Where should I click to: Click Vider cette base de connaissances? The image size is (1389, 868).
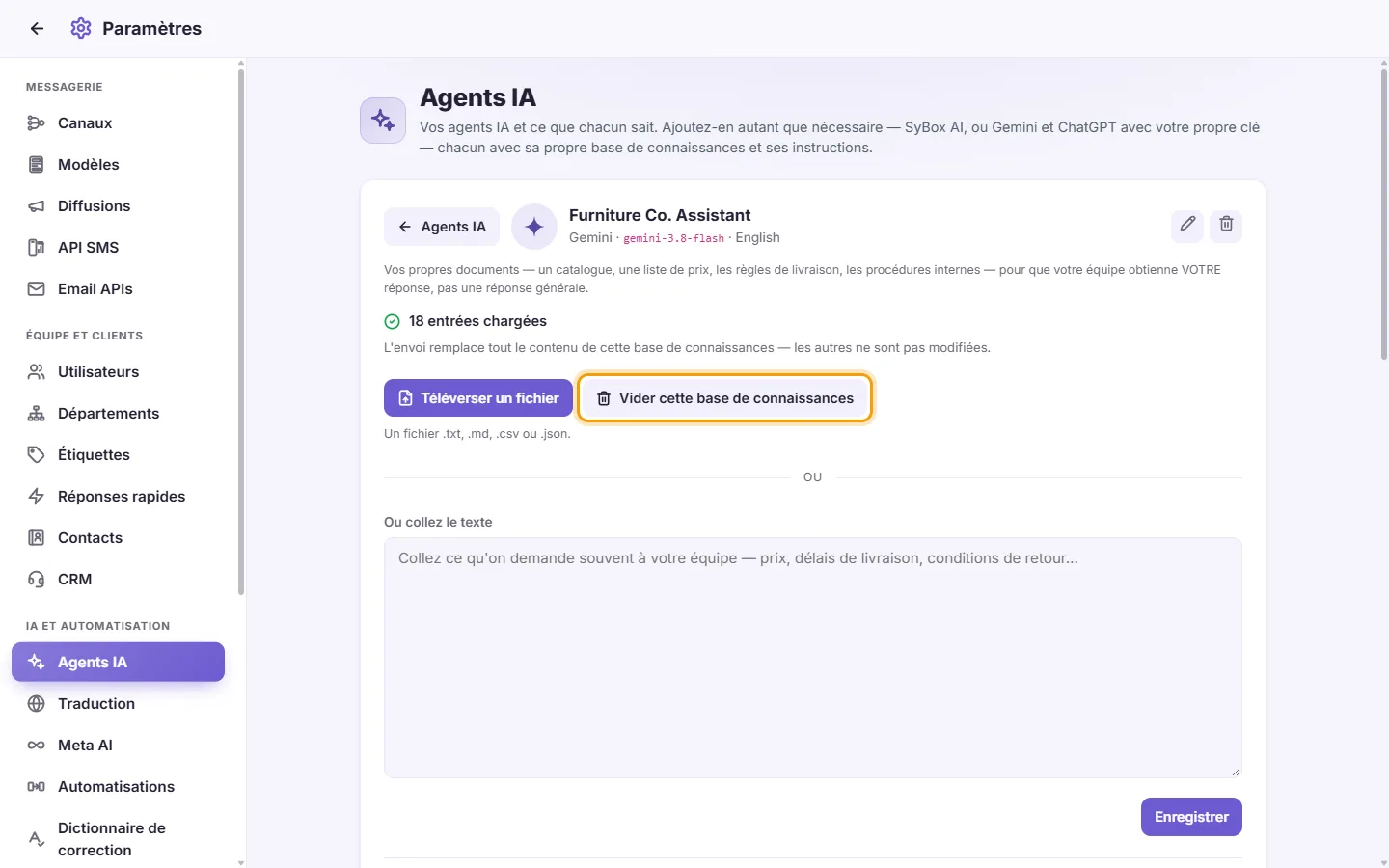(x=725, y=398)
